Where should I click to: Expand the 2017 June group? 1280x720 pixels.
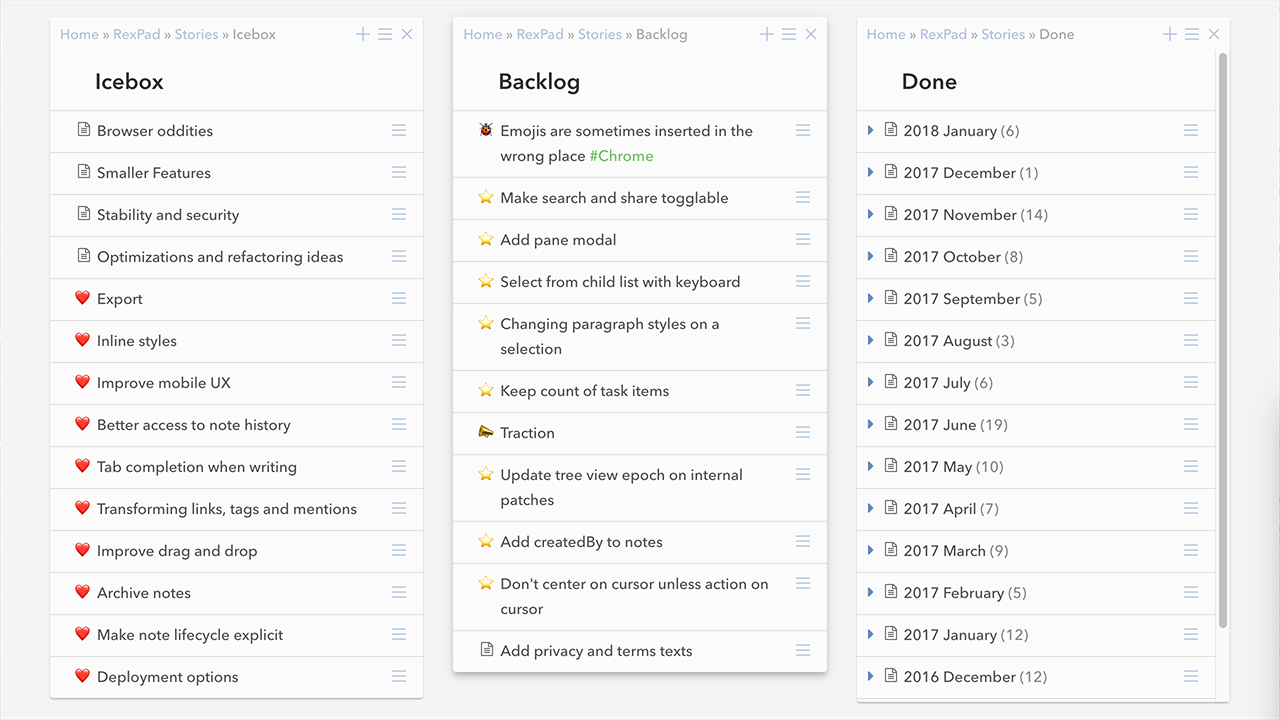pyautogui.click(x=871, y=424)
